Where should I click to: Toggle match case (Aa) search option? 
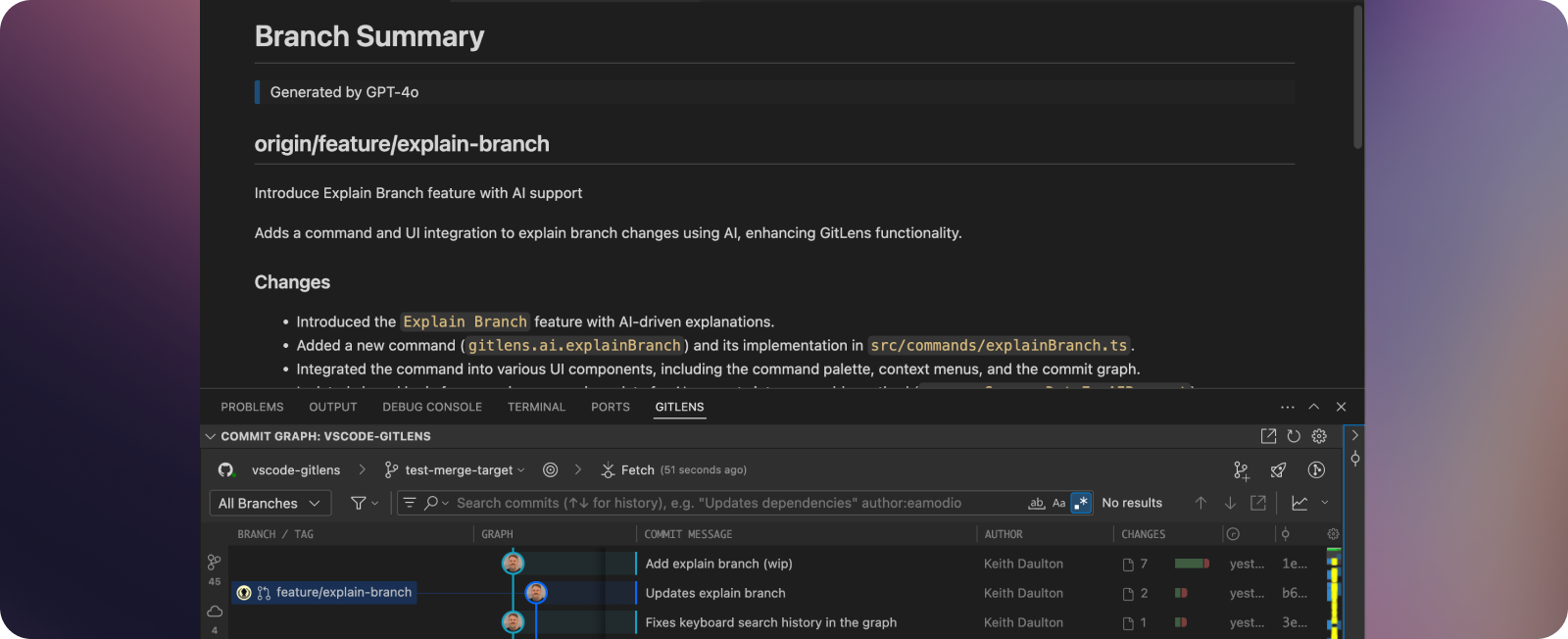coord(1058,503)
